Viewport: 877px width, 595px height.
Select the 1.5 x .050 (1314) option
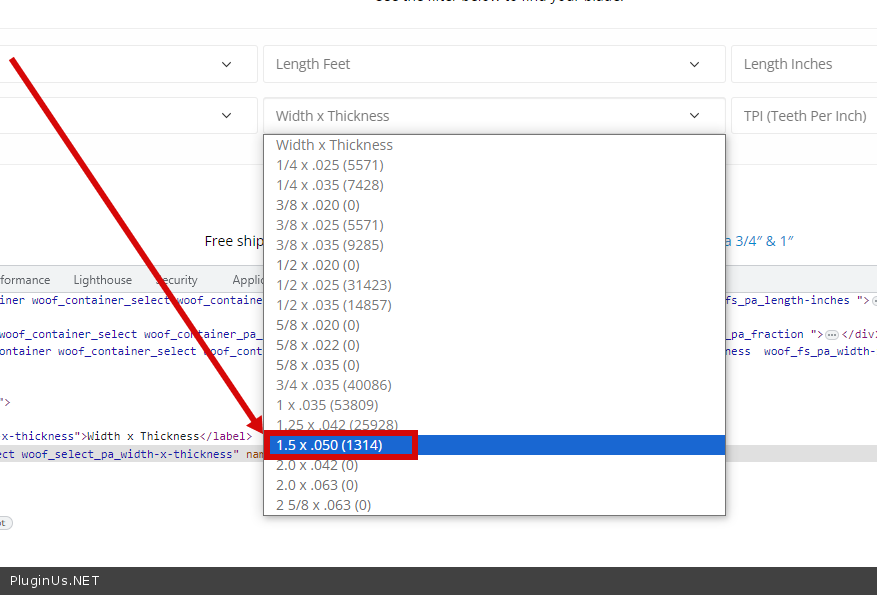[x=330, y=445]
